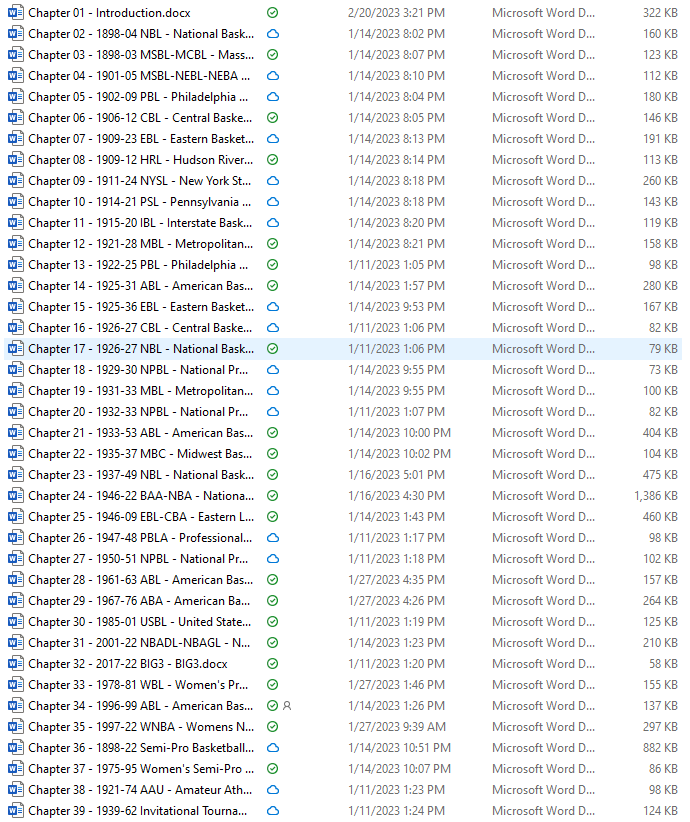Click the 882 KB file size
Screen dimensions: 690x822
661,748
